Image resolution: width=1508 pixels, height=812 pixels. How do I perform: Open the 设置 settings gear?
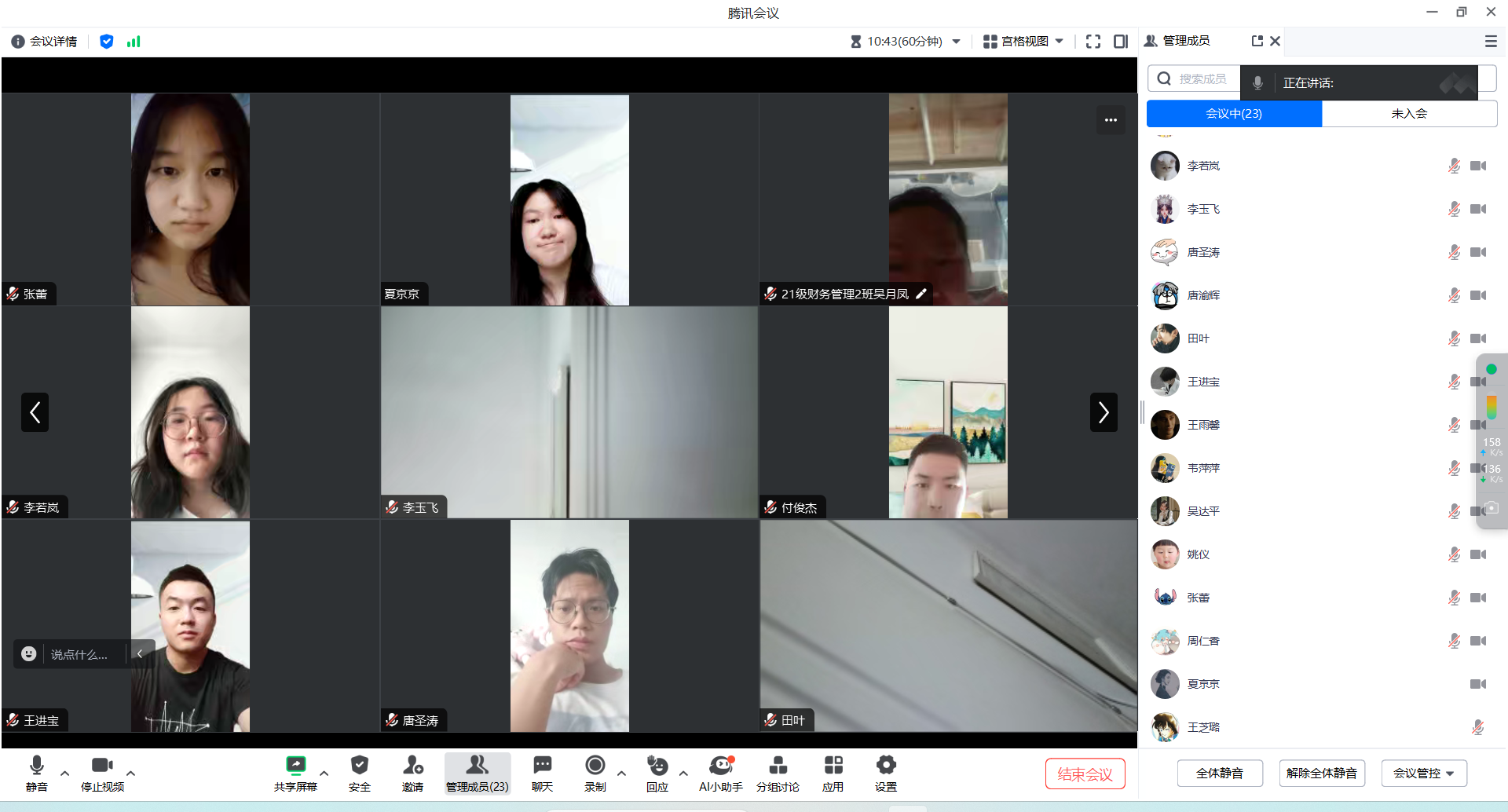[x=885, y=773]
